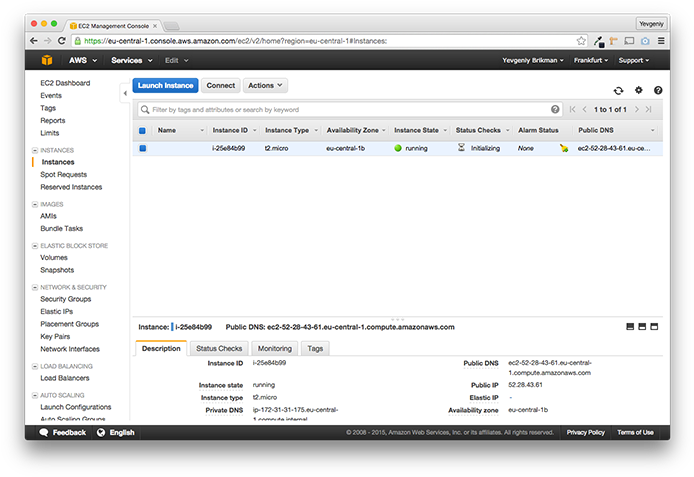
Task: Click the AWS cube logo icon
Action: click(x=45, y=61)
